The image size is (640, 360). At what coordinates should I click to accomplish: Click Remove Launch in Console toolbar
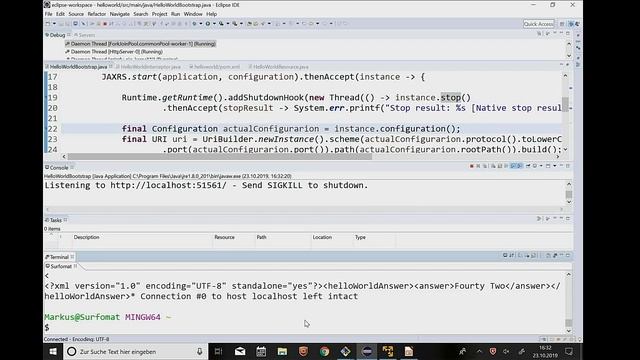coord(478,166)
